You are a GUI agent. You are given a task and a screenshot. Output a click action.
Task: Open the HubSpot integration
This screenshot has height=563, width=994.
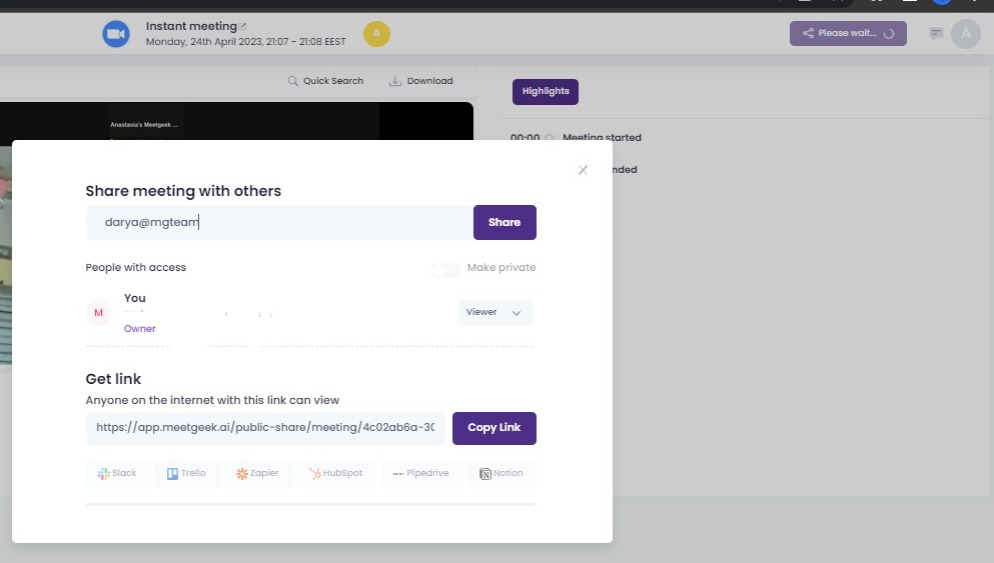point(335,473)
